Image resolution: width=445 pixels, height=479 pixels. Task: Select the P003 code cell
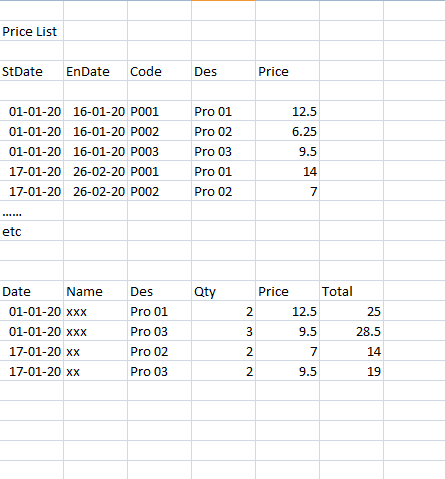coord(159,151)
